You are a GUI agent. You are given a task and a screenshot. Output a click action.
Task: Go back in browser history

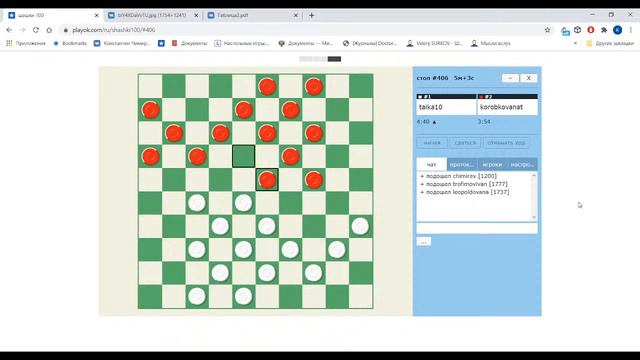click(9, 30)
